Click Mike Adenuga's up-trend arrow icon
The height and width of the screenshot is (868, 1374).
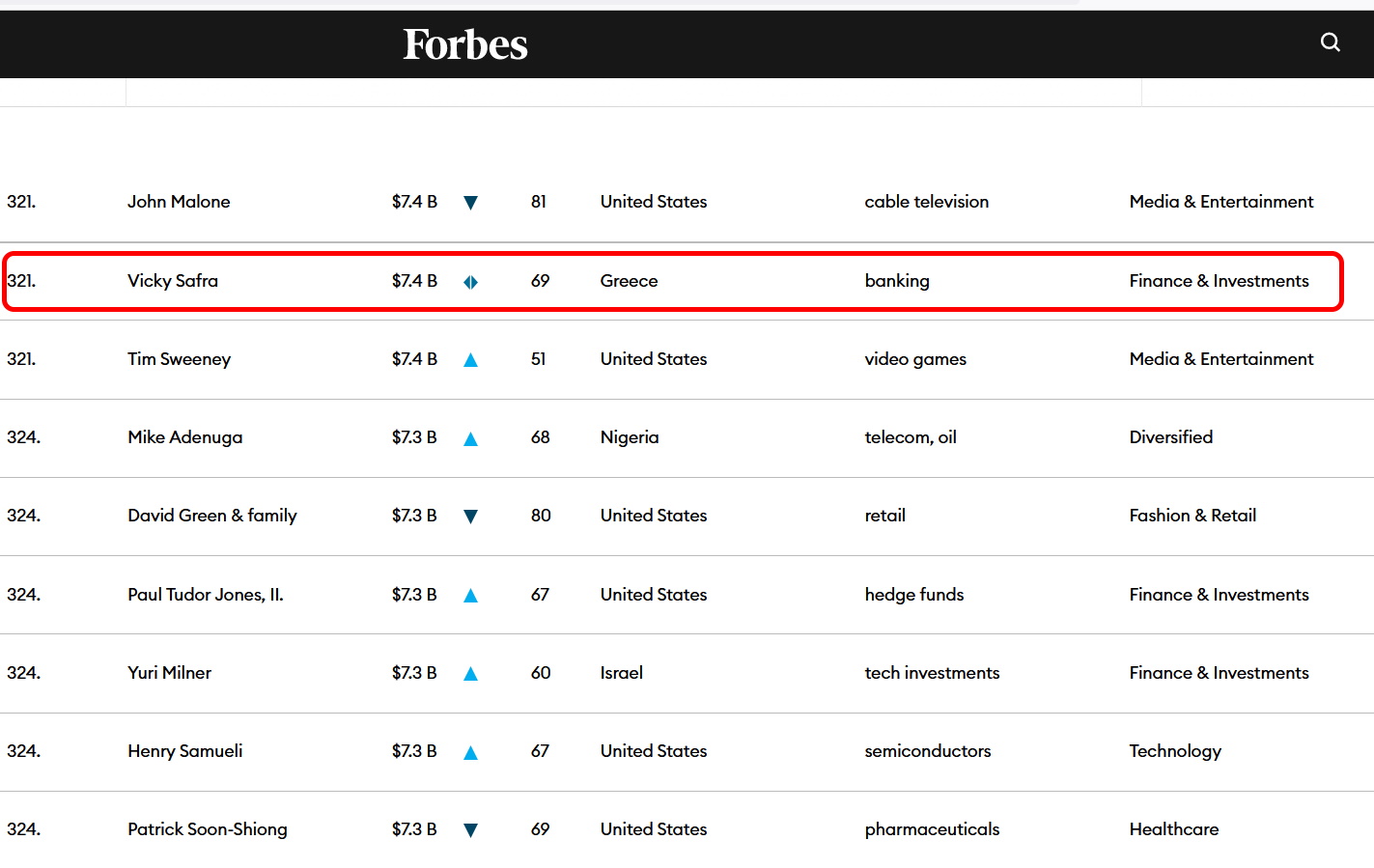pos(470,439)
